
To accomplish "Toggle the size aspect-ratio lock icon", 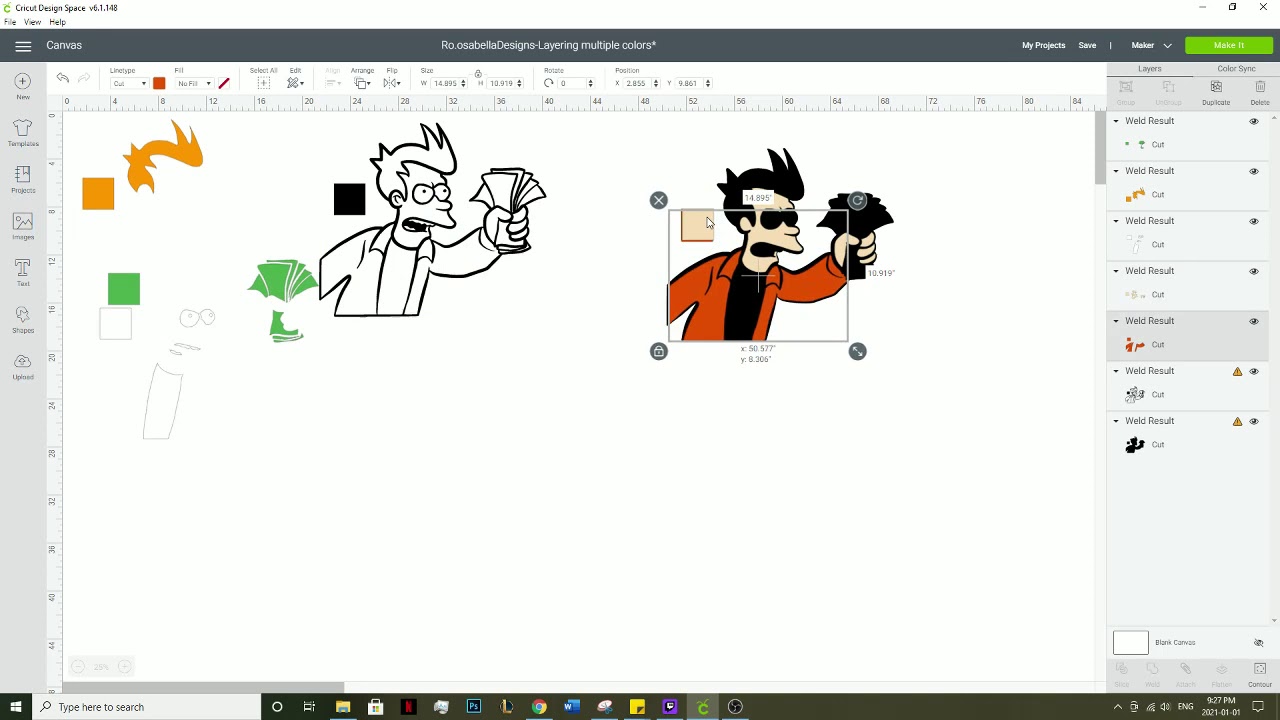I will point(478,75).
